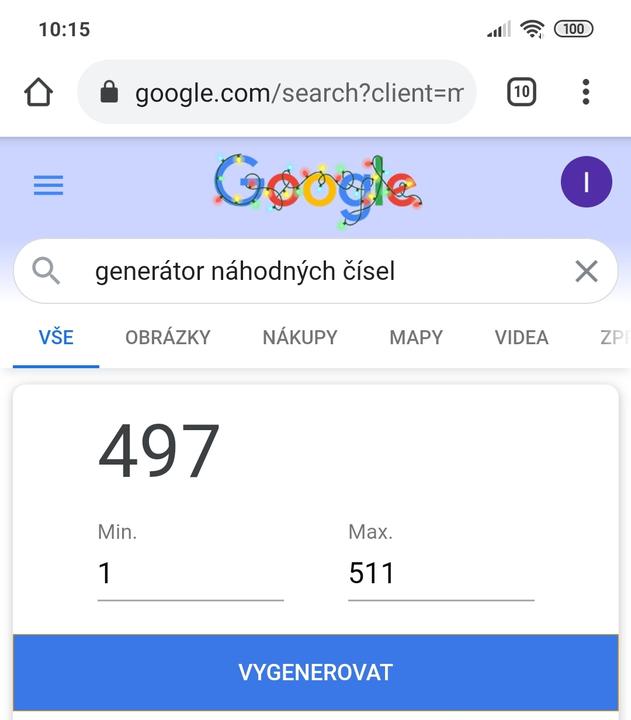Tap the search box with the query text

tap(300, 270)
